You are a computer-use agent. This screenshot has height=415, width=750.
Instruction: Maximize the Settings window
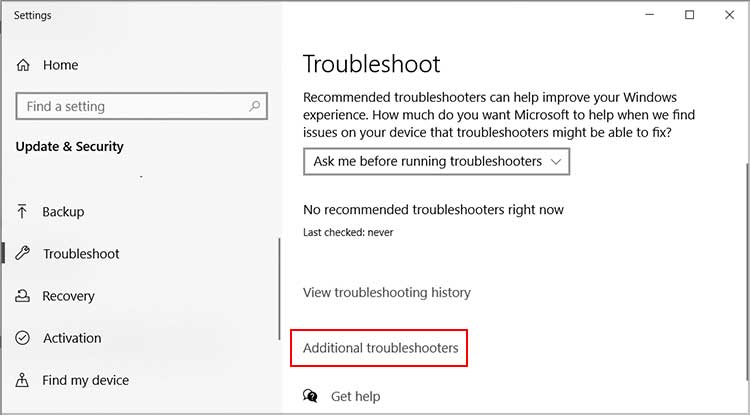pyautogui.click(x=689, y=15)
